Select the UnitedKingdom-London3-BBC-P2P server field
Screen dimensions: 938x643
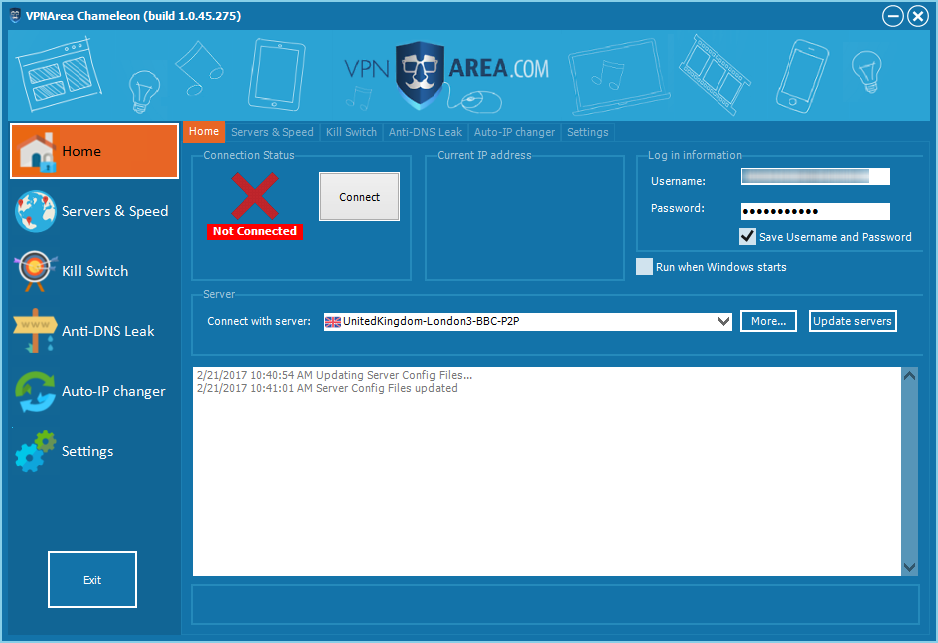pos(528,322)
